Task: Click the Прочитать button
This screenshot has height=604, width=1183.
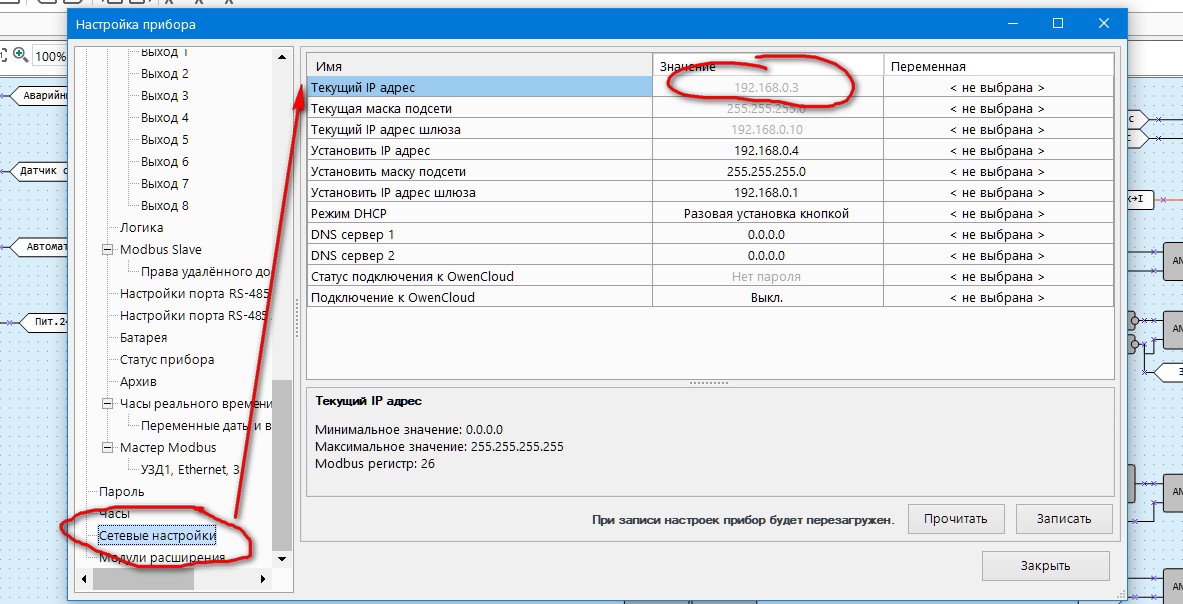Action: coord(956,519)
